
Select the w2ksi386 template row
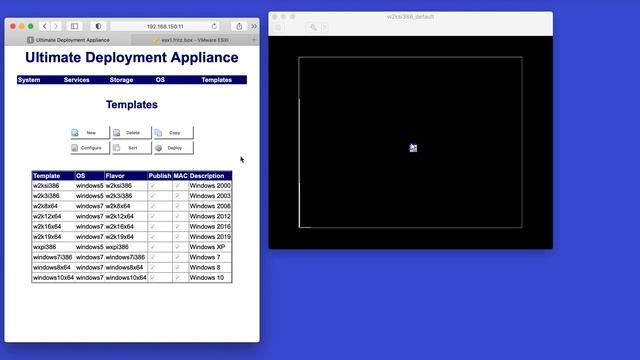pyautogui.click(x=132, y=185)
